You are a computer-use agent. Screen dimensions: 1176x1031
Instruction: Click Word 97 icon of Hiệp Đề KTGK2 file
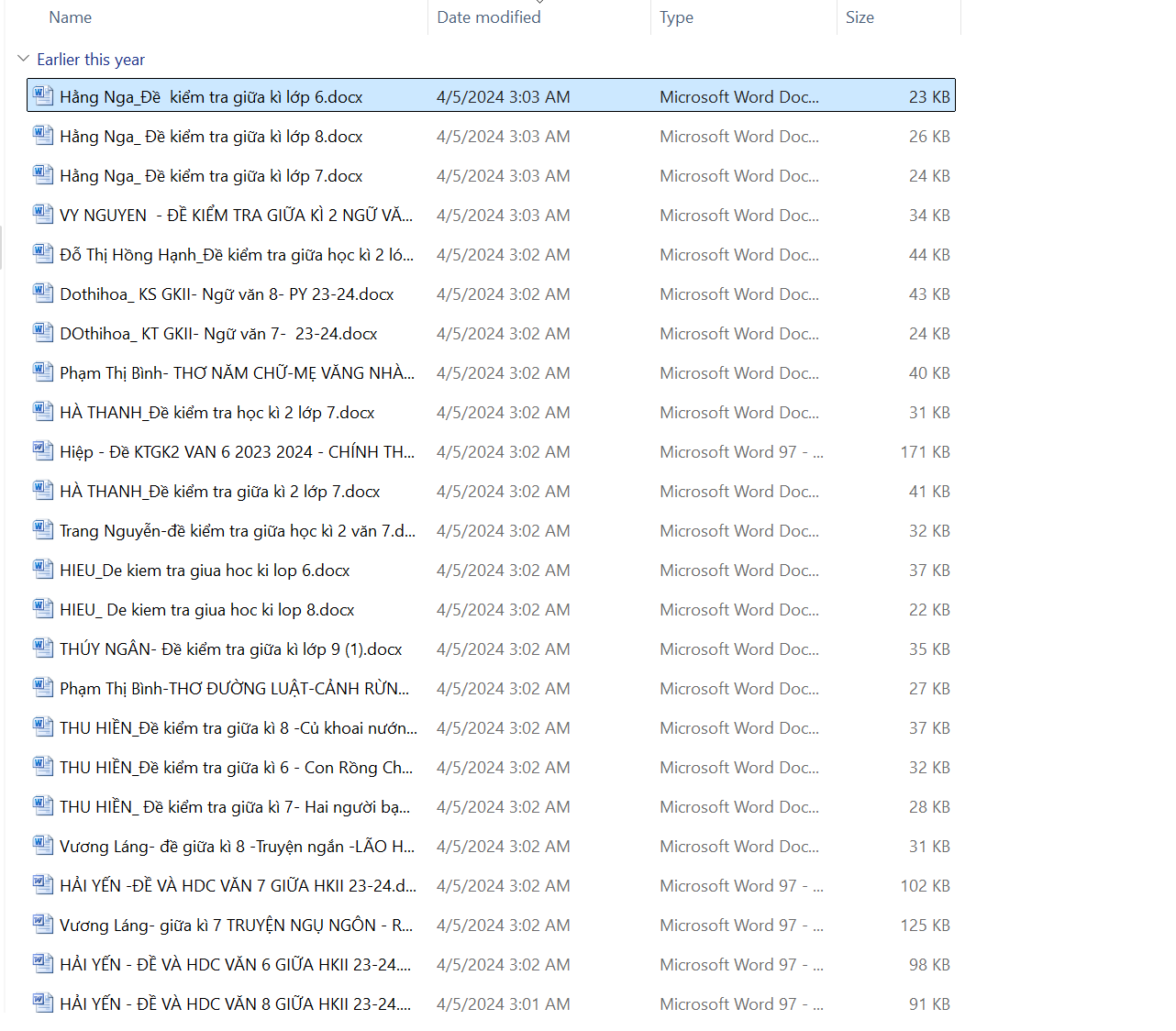coord(43,450)
